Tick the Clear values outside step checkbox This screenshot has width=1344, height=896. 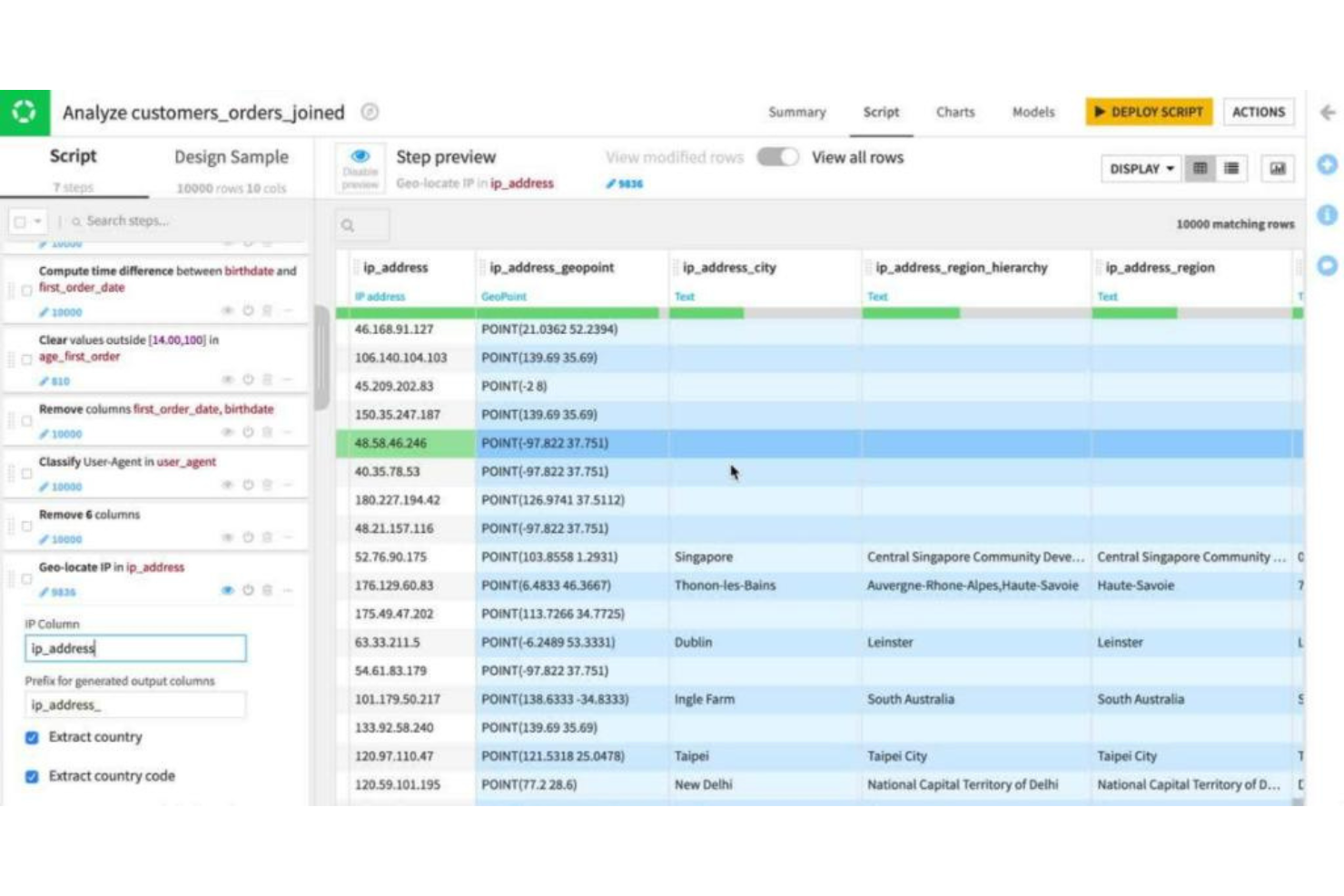(x=26, y=359)
